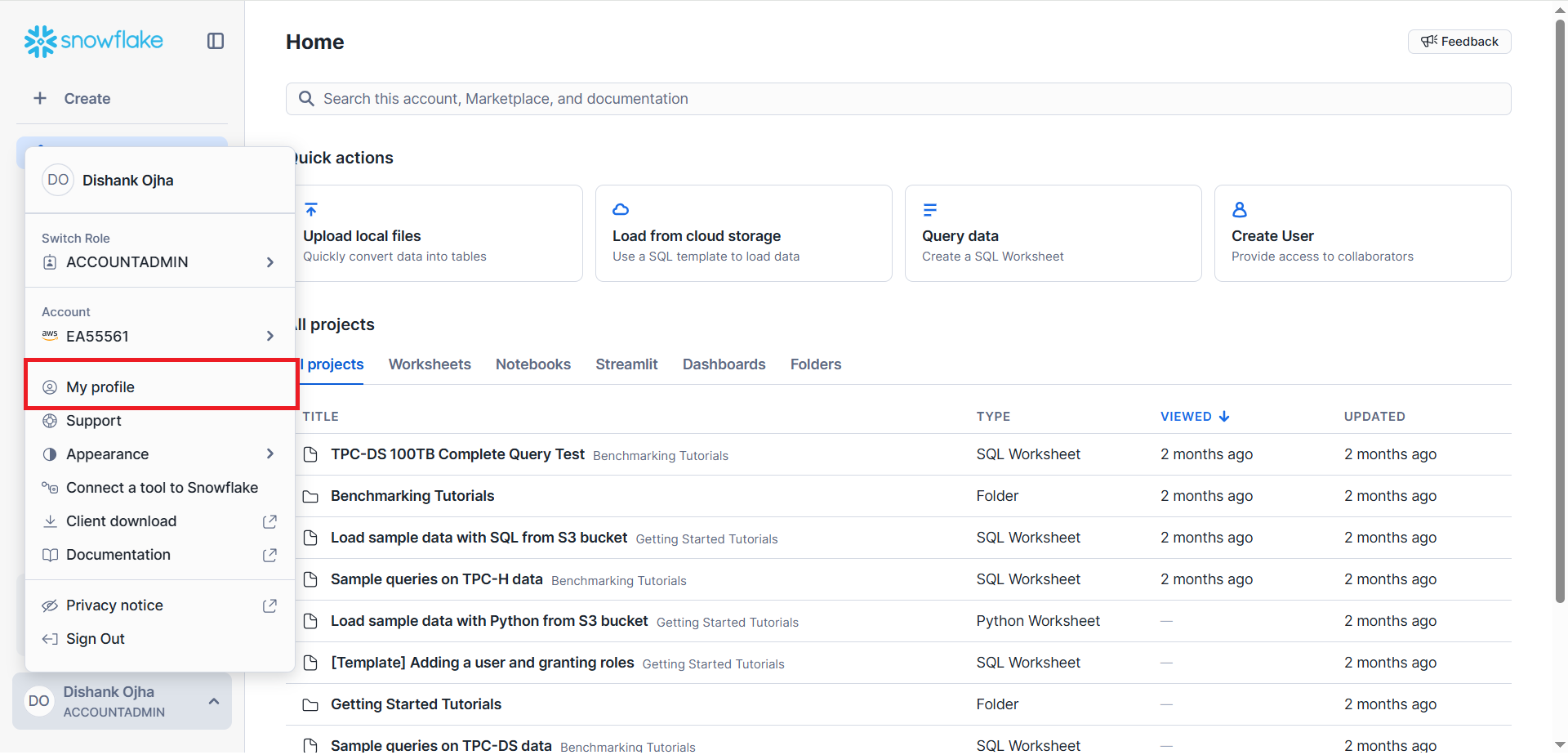
Task: Choose Connect a tool to Snowflake
Action: (x=160, y=488)
